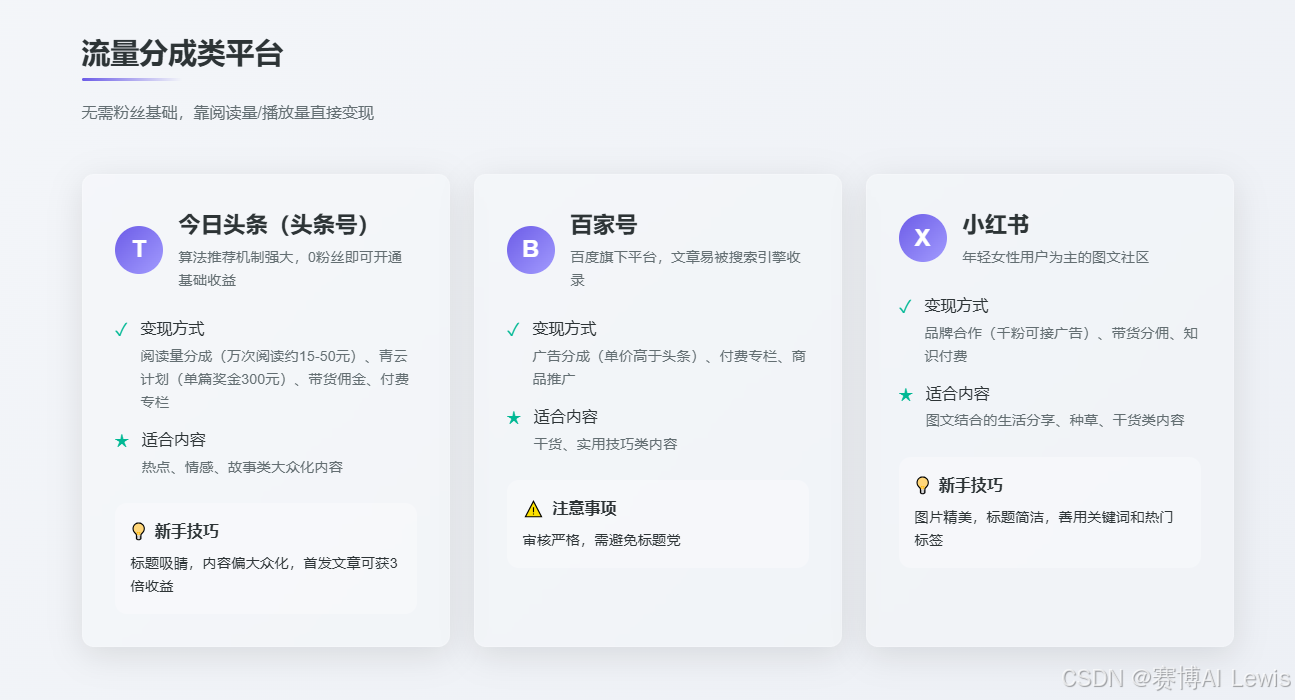The width and height of the screenshot is (1295, 700).
Task: Click the description 年轻女性用户为主的图文社区
Action: click(1056, 257)
